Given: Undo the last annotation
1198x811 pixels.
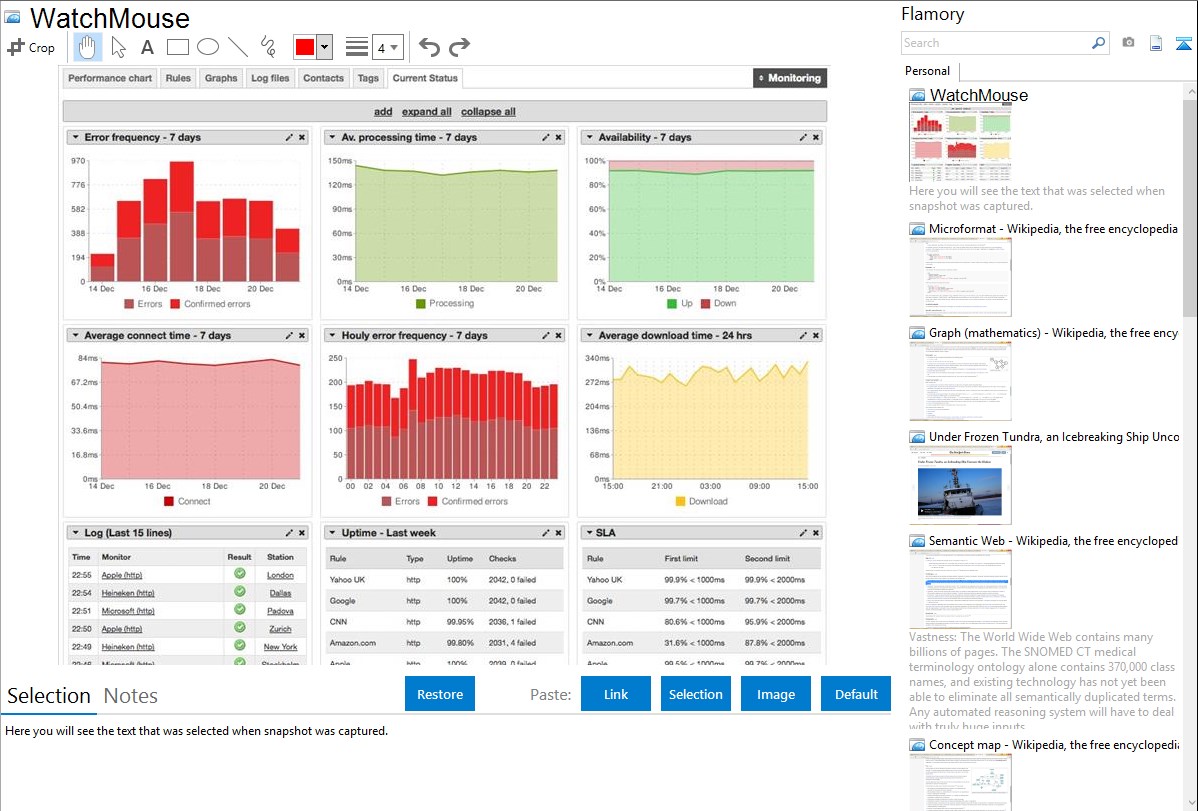Looking at the screenshot, I should point(429,47).
